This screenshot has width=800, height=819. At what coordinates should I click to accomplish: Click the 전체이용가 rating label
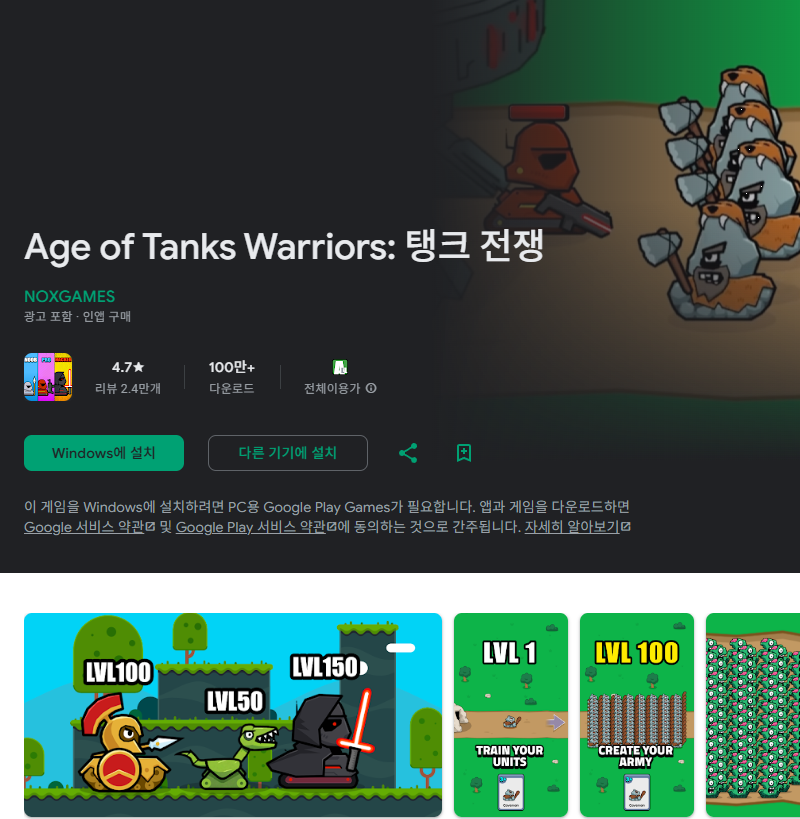tap(332, 388)
